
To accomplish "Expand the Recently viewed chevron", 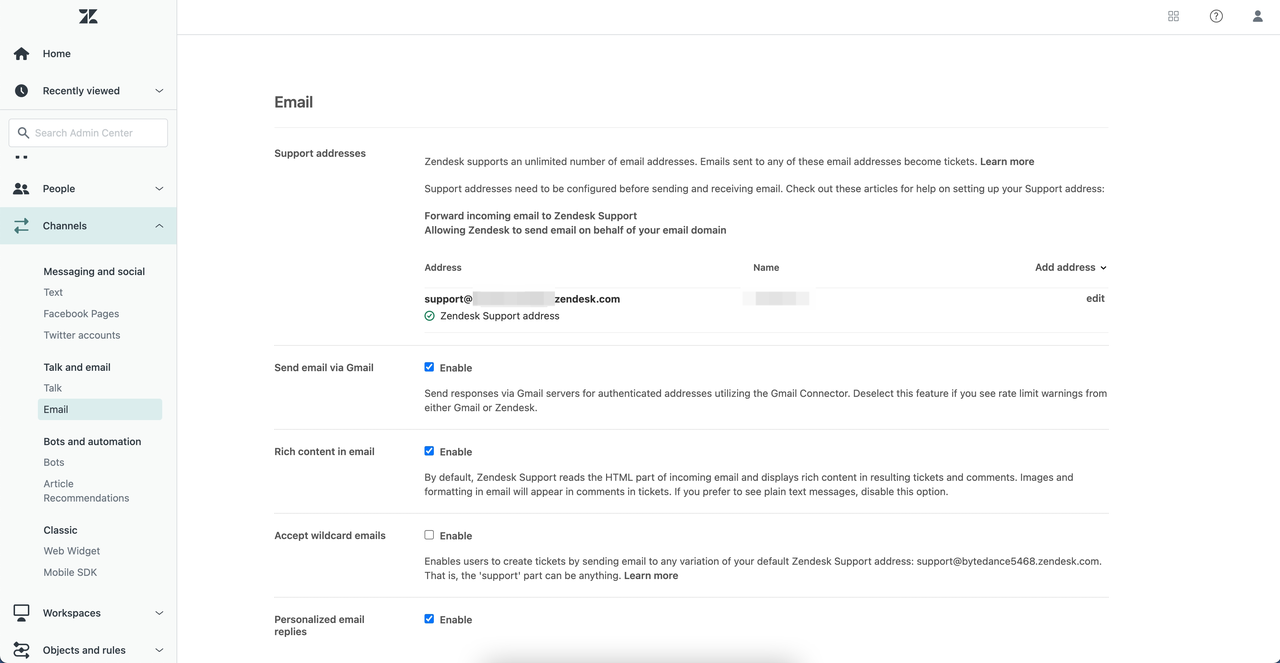I will (x=159, y=91).
